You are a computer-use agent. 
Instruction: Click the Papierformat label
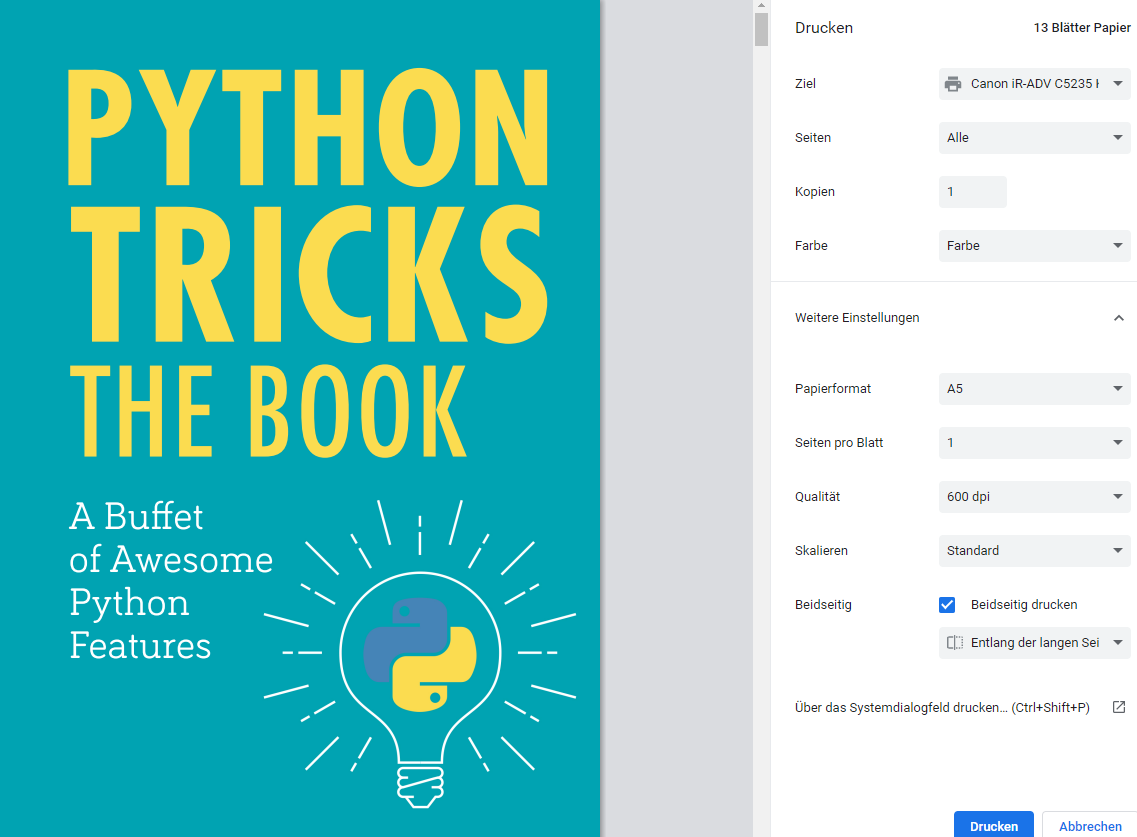[x=832, y=389]
